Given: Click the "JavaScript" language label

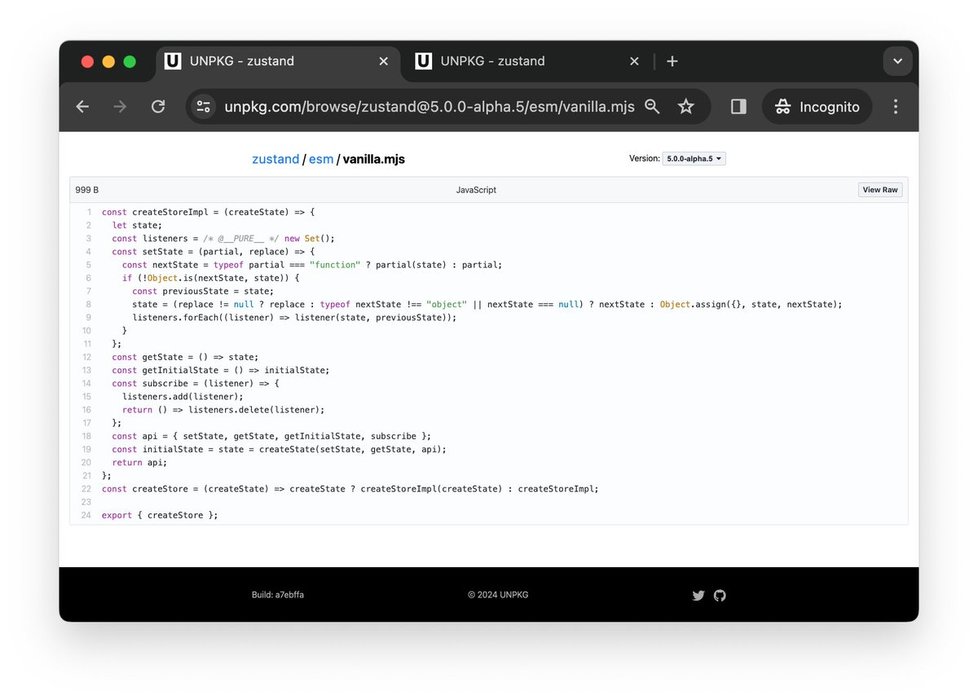Looking at the screenshot, I should coord(476,190).
